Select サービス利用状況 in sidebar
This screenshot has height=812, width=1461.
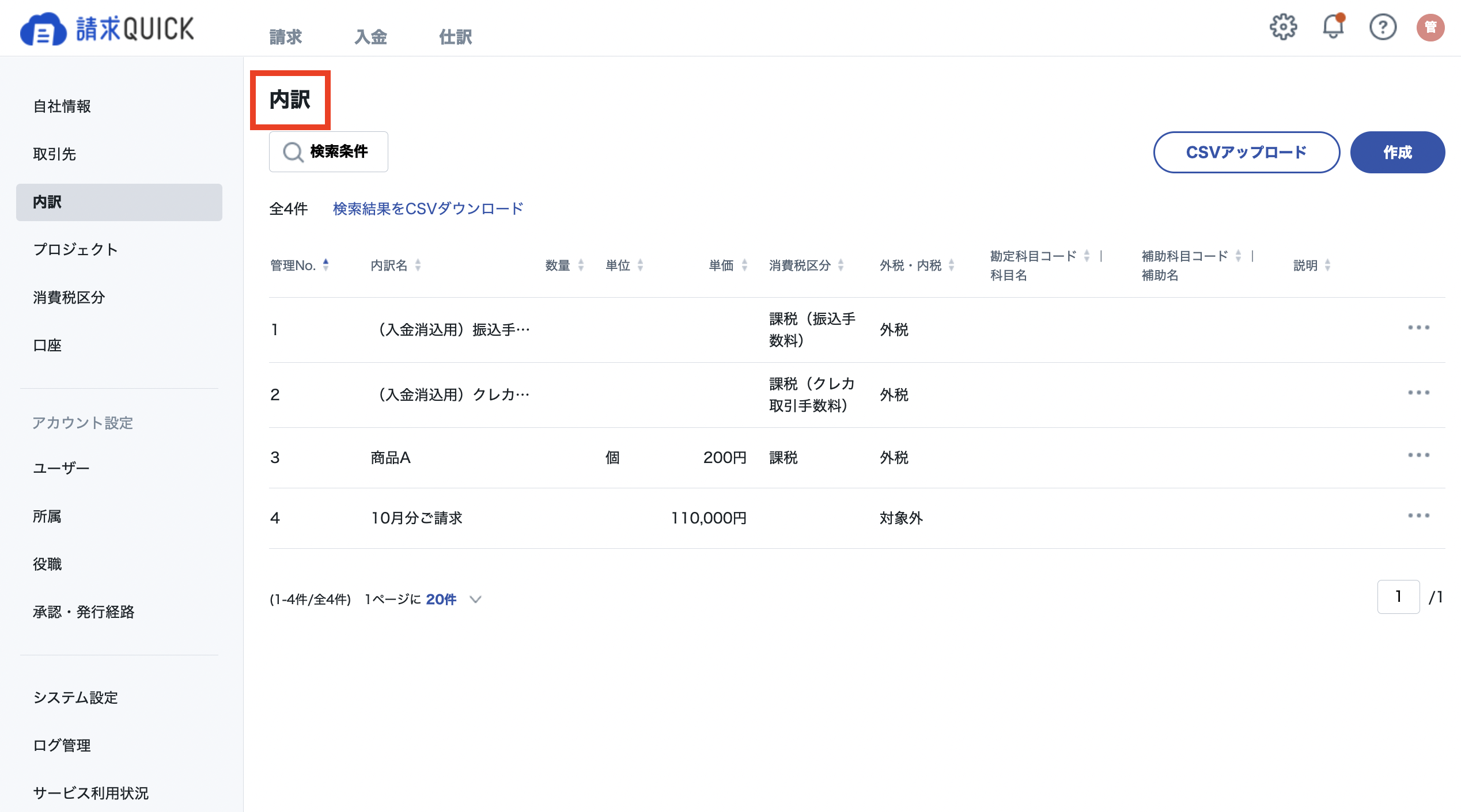[x=119, y=794]
